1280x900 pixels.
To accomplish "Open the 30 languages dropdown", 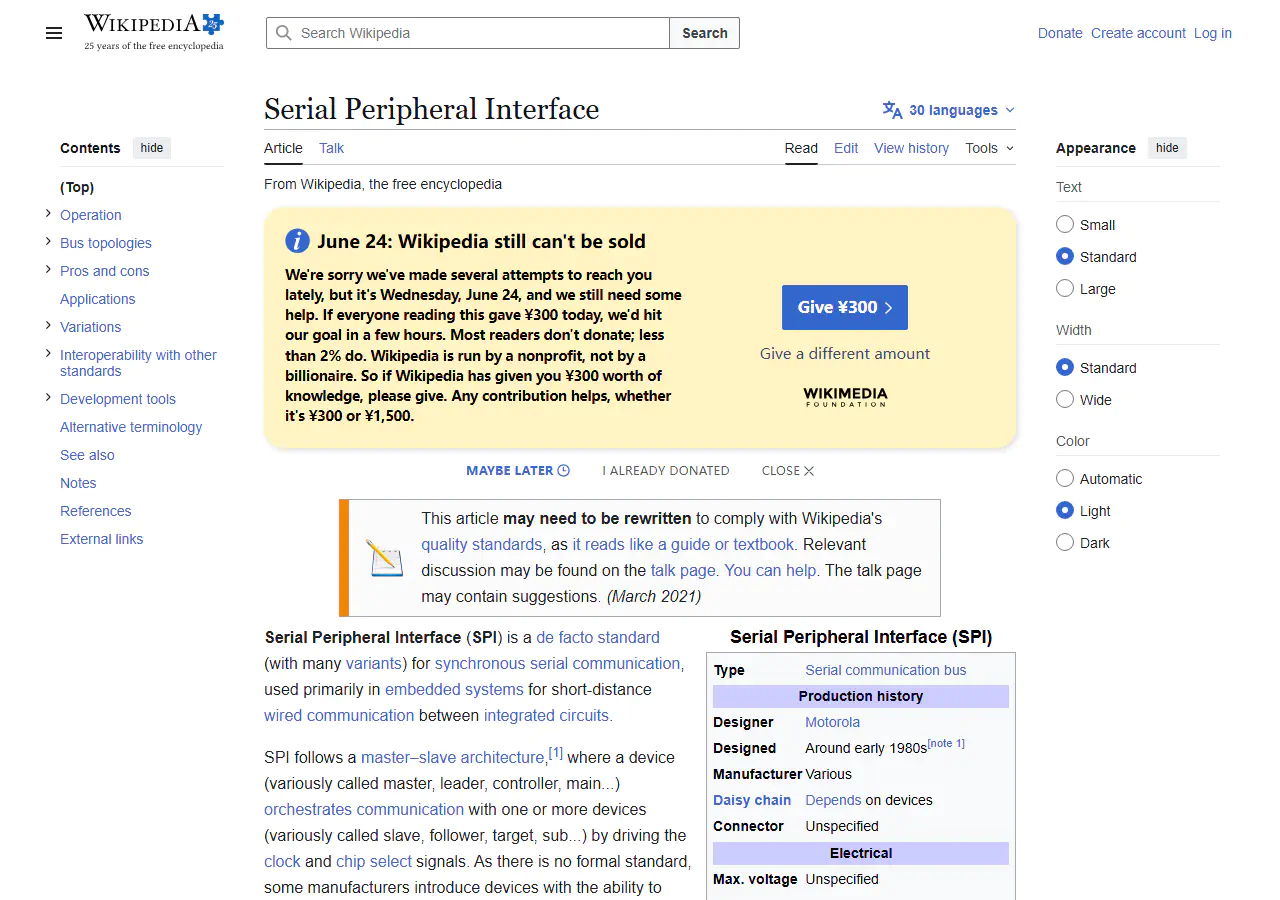I will click(x=948, y=110).
